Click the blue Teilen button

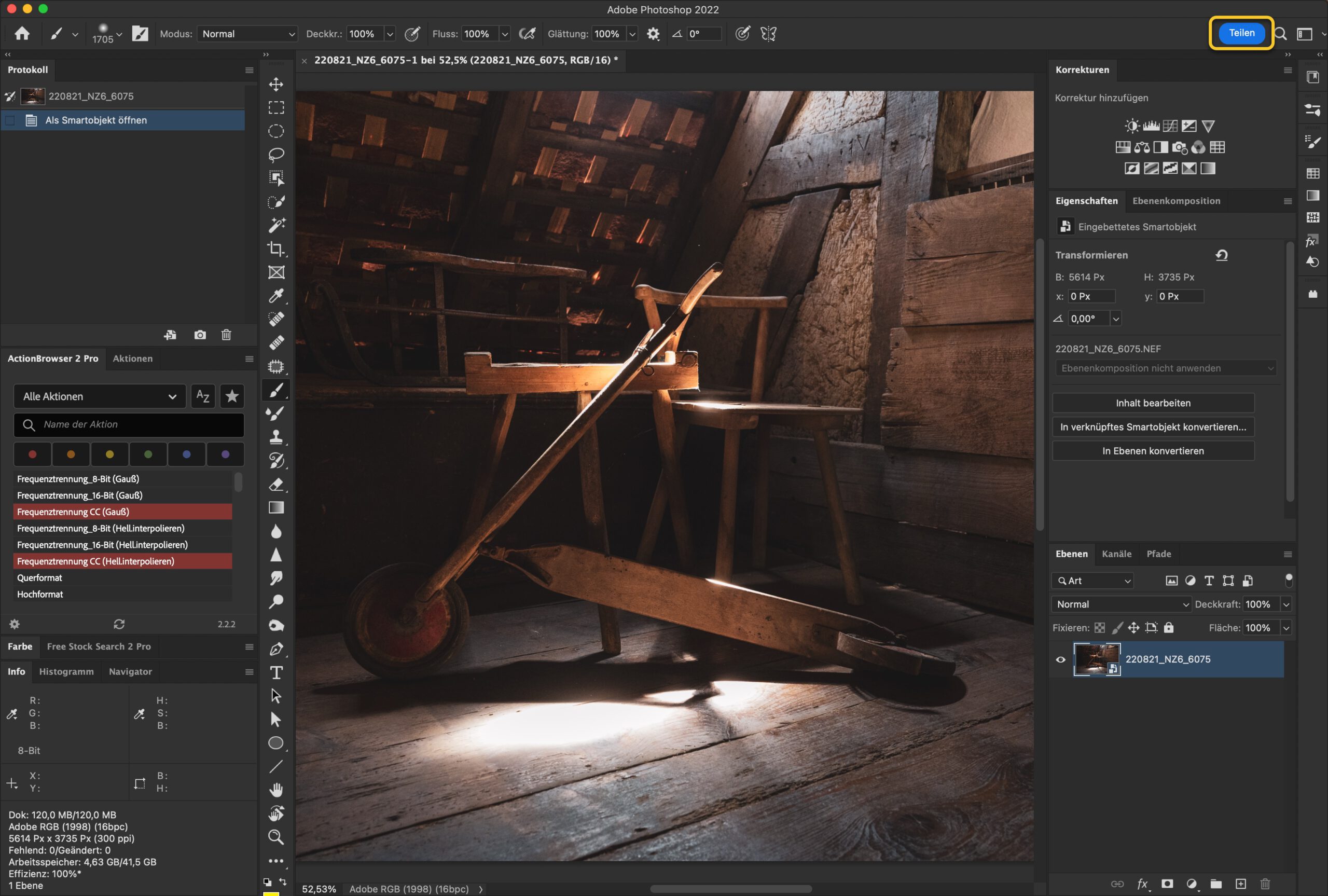(1241, 33)
